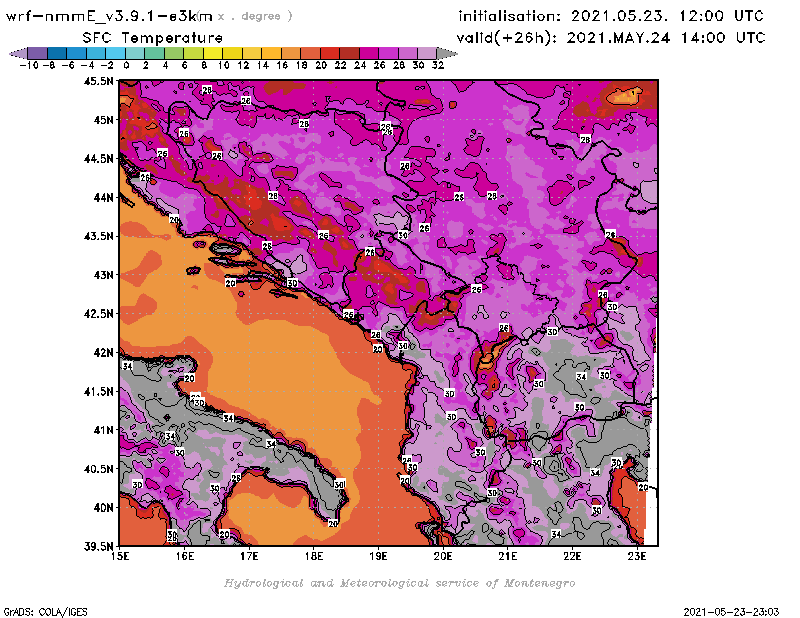Click the '24' value under the color scale

coord(360,66)
